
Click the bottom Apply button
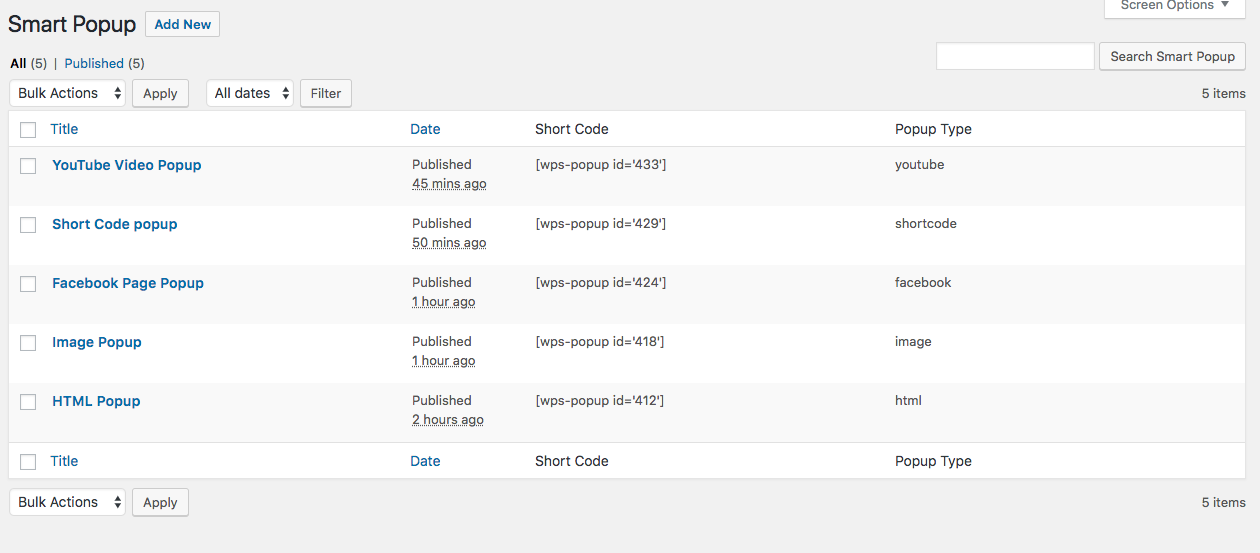160,502
